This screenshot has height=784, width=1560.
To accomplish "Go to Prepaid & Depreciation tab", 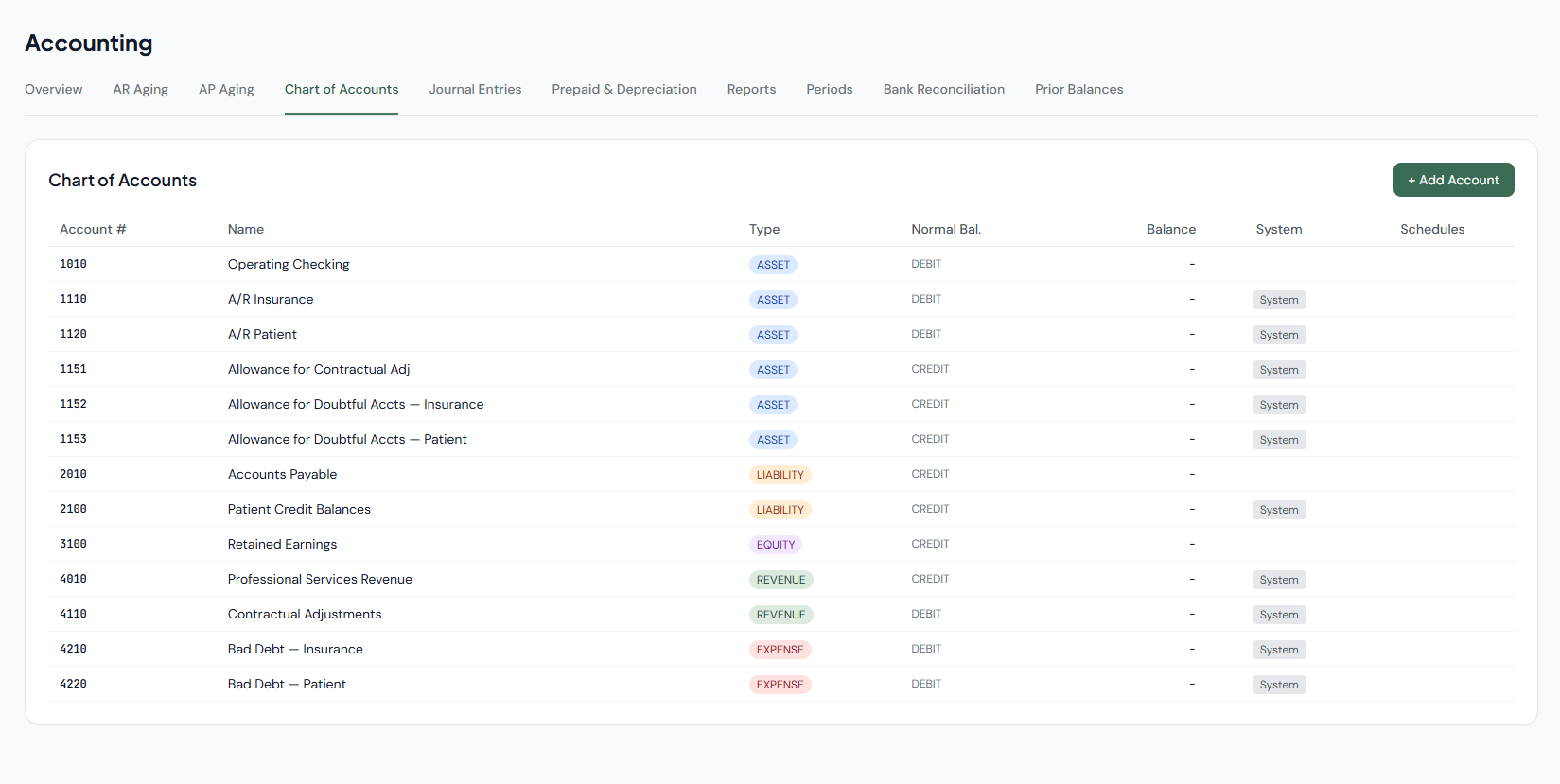I will pyautogui.click(x=624, y=89).
